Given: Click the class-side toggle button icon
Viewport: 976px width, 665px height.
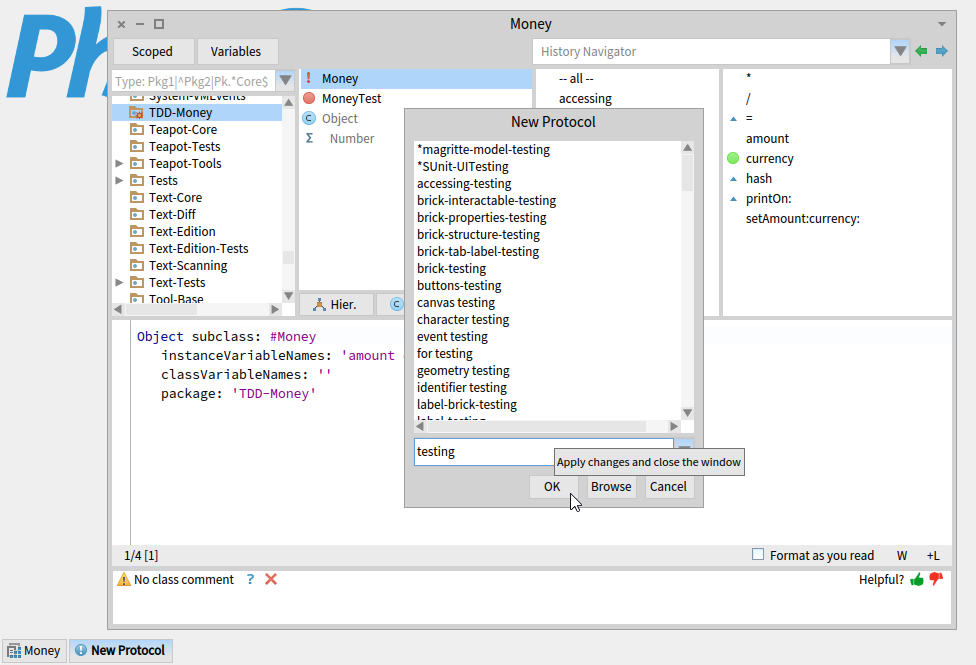Looking at the screenshot, I should 396,304.
